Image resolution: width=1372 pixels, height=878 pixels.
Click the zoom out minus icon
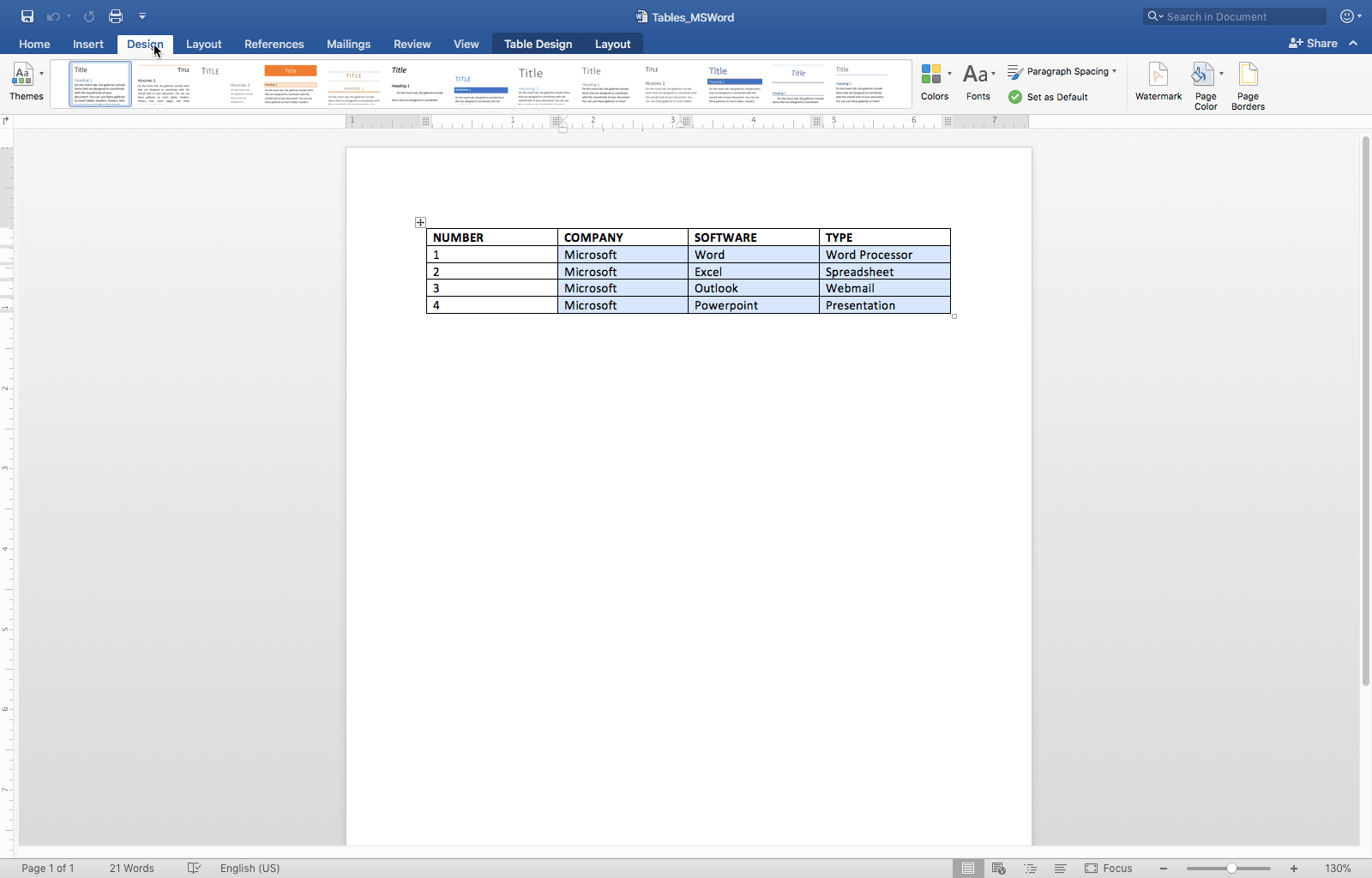[1164, 868]
